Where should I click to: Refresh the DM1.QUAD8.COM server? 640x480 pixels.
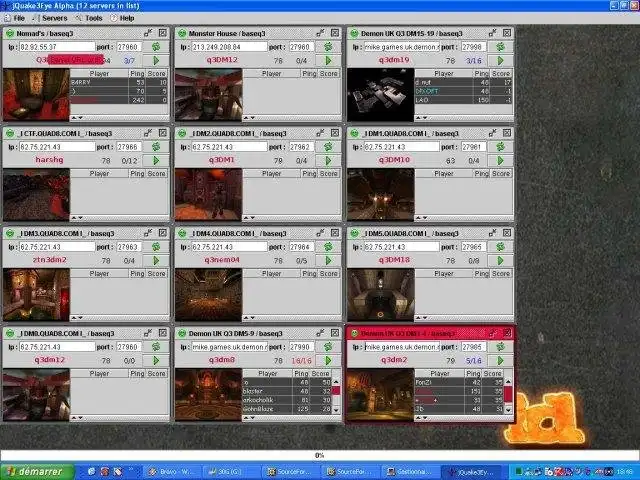500,147
